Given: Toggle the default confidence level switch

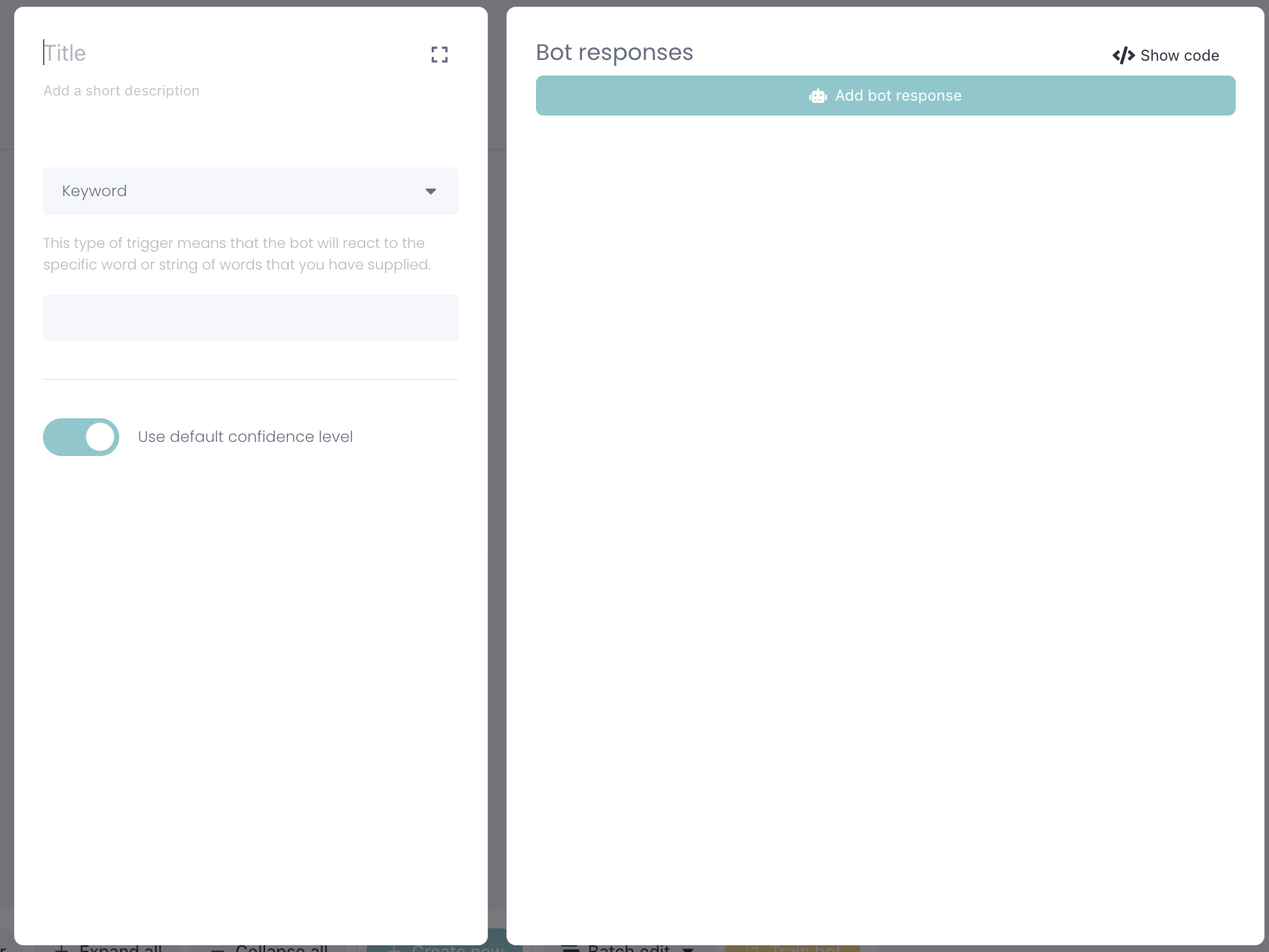Looking at the screenshot, I should pyautogui.click(x=81, y=437).
